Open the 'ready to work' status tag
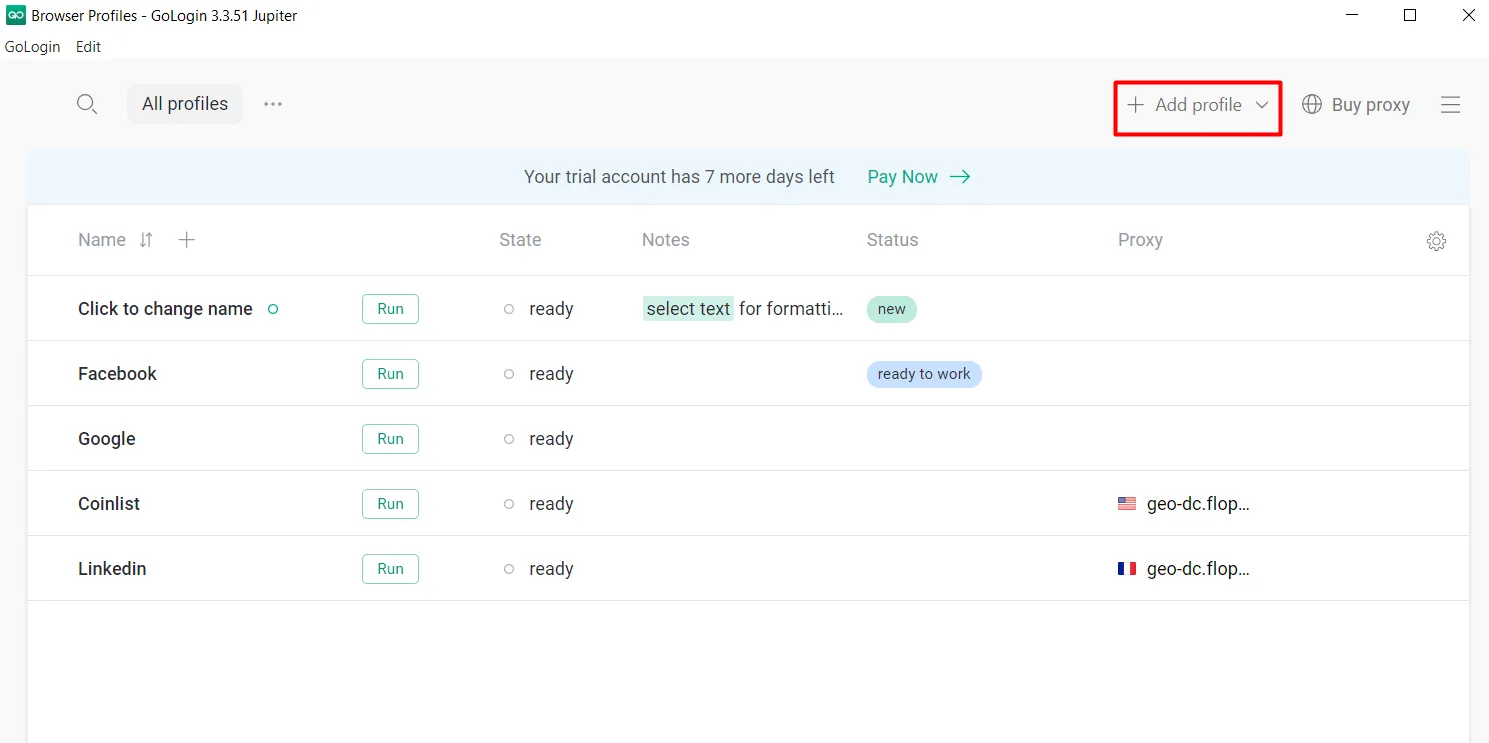This screenshot has width=1489, height=743. click(924, 374)
